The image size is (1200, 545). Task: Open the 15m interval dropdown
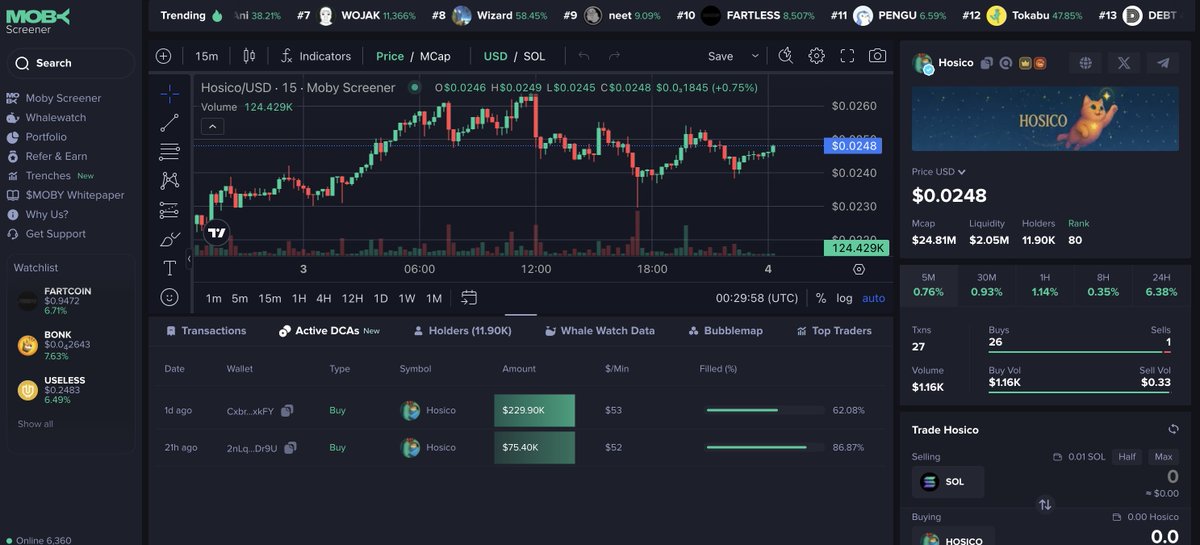[x=207, y=56]
